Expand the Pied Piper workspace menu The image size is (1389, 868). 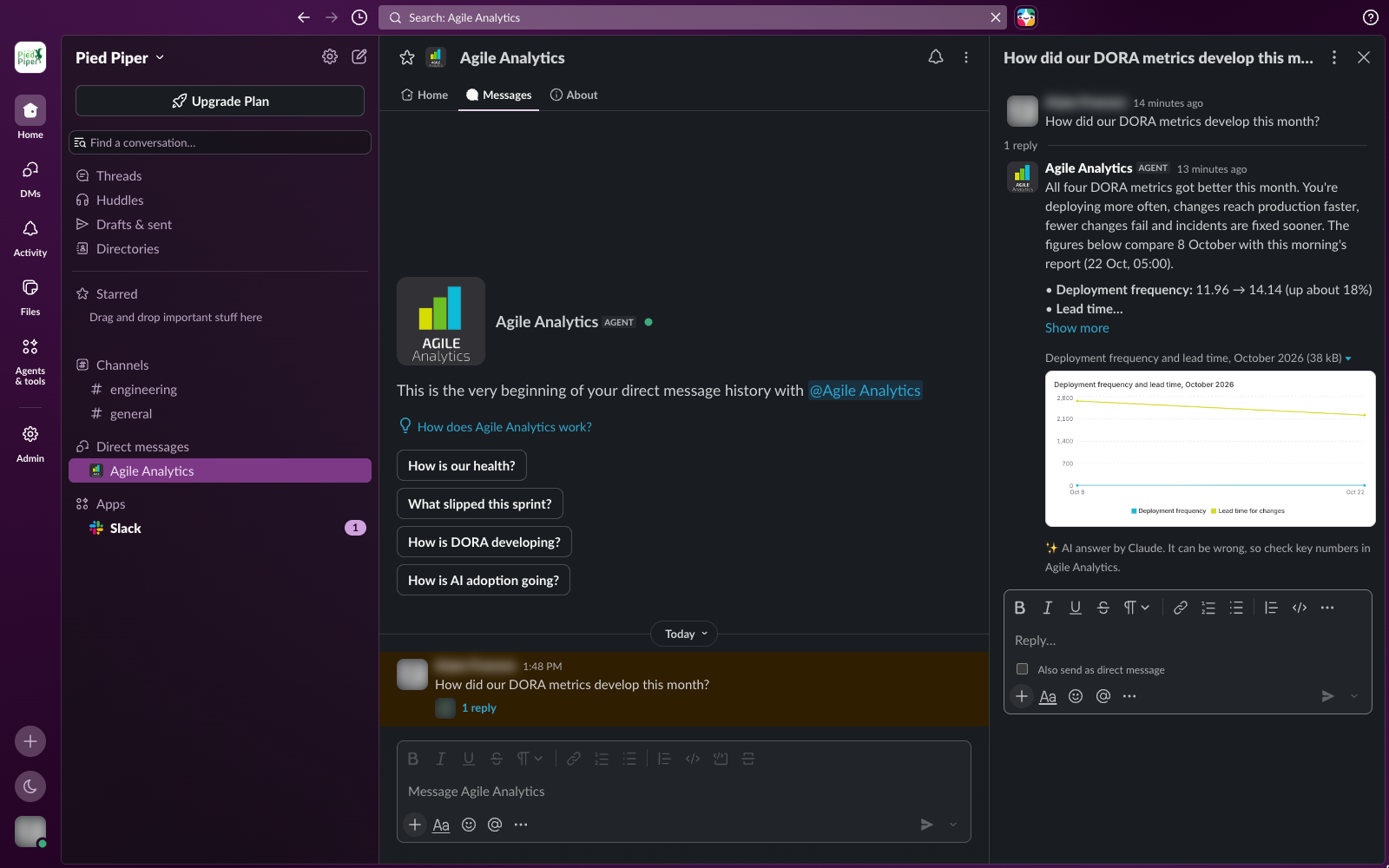120,57
